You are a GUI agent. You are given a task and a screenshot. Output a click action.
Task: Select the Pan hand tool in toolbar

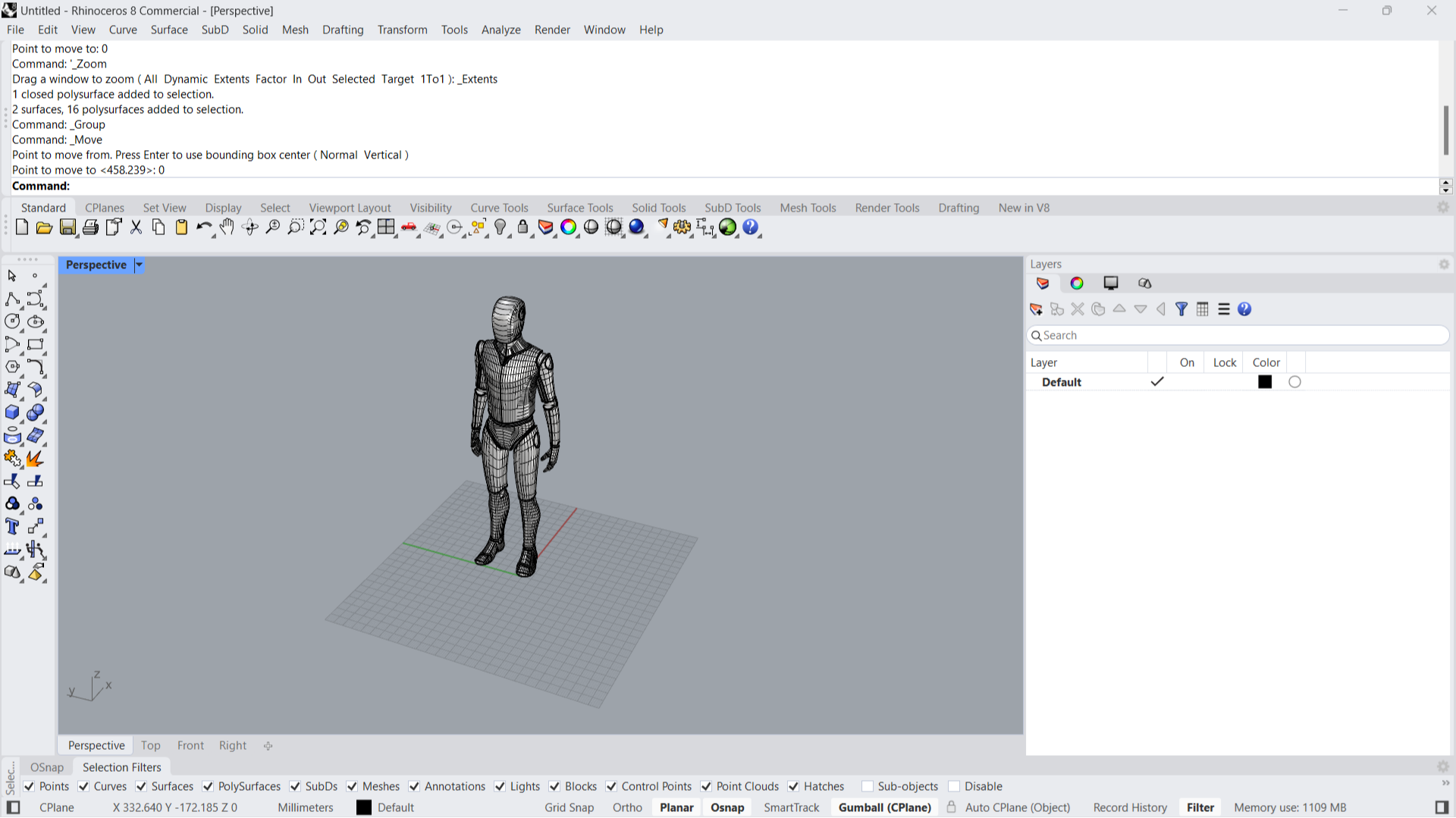click(x=227, y=227)
